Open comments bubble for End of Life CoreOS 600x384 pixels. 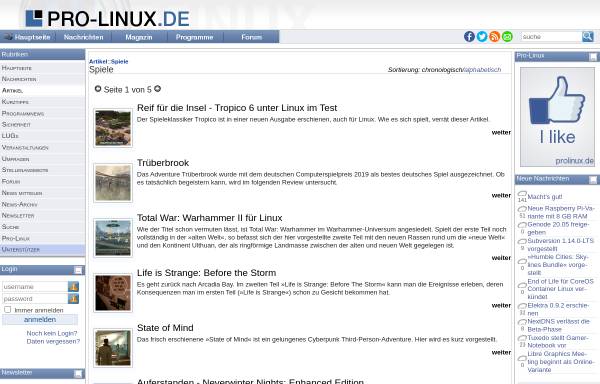(522, 286)
